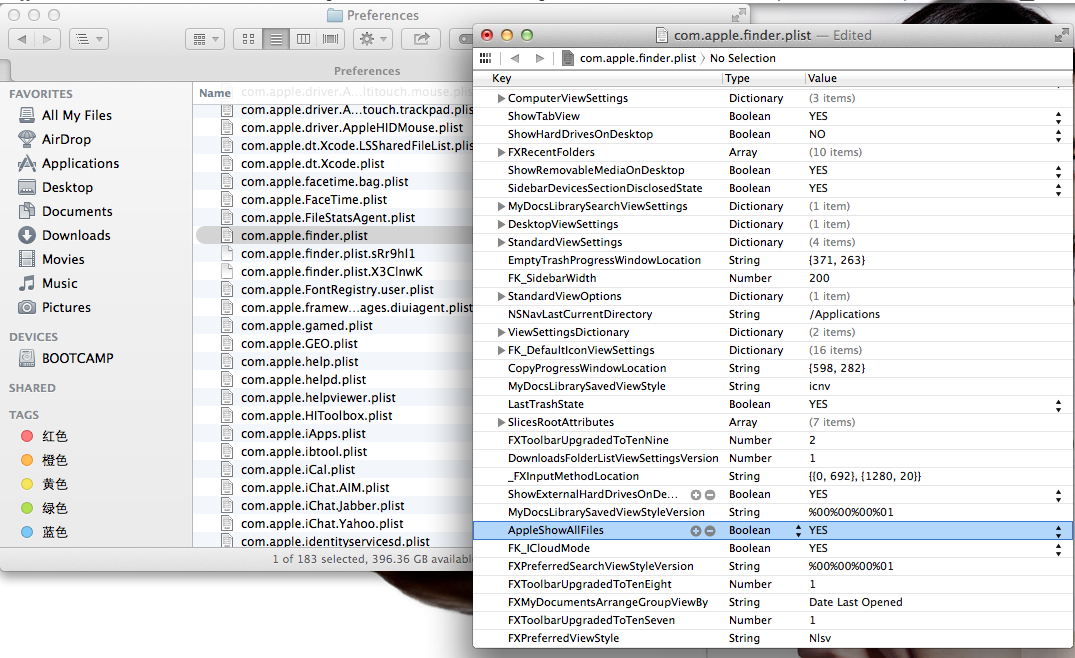Toggle AppleShowAllFiles value stepper
Image resolution: width=1075 pixels, height=658 pixels.
pos(1059,531)
